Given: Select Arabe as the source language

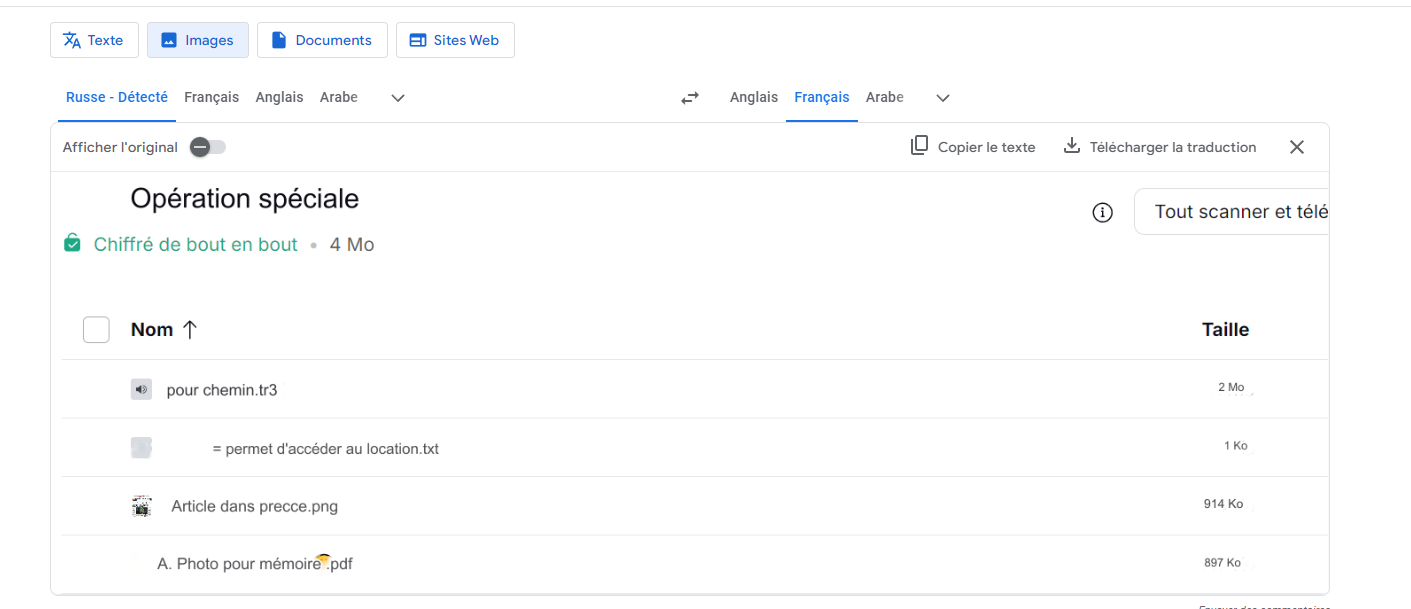Looking at the screenshot, I should point(338,97).
